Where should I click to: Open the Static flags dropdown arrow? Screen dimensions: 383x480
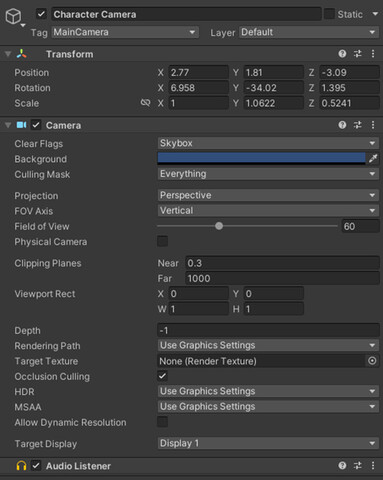click(375, 14)
